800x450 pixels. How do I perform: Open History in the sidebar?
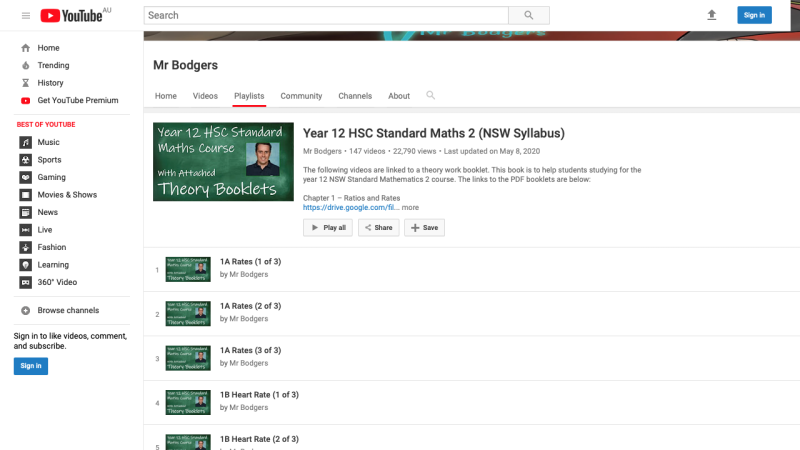click(x=50, y=83)
